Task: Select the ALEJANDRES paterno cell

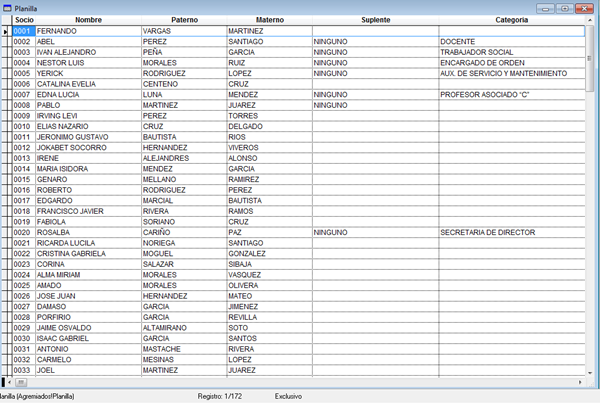Action: click(x=184, y=158)
